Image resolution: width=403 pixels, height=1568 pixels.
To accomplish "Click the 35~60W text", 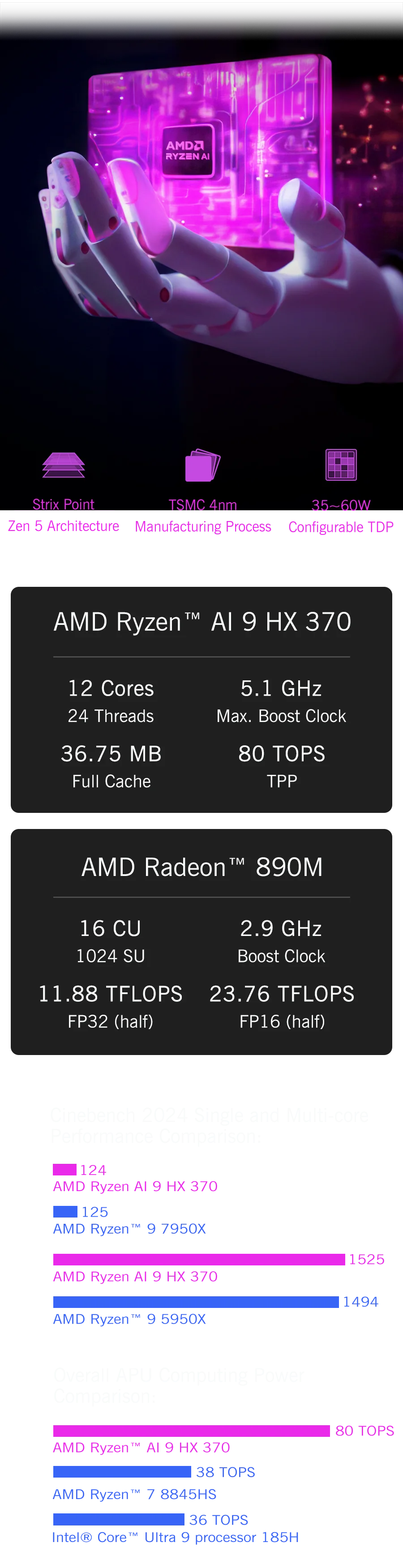I will click(341, 505).
